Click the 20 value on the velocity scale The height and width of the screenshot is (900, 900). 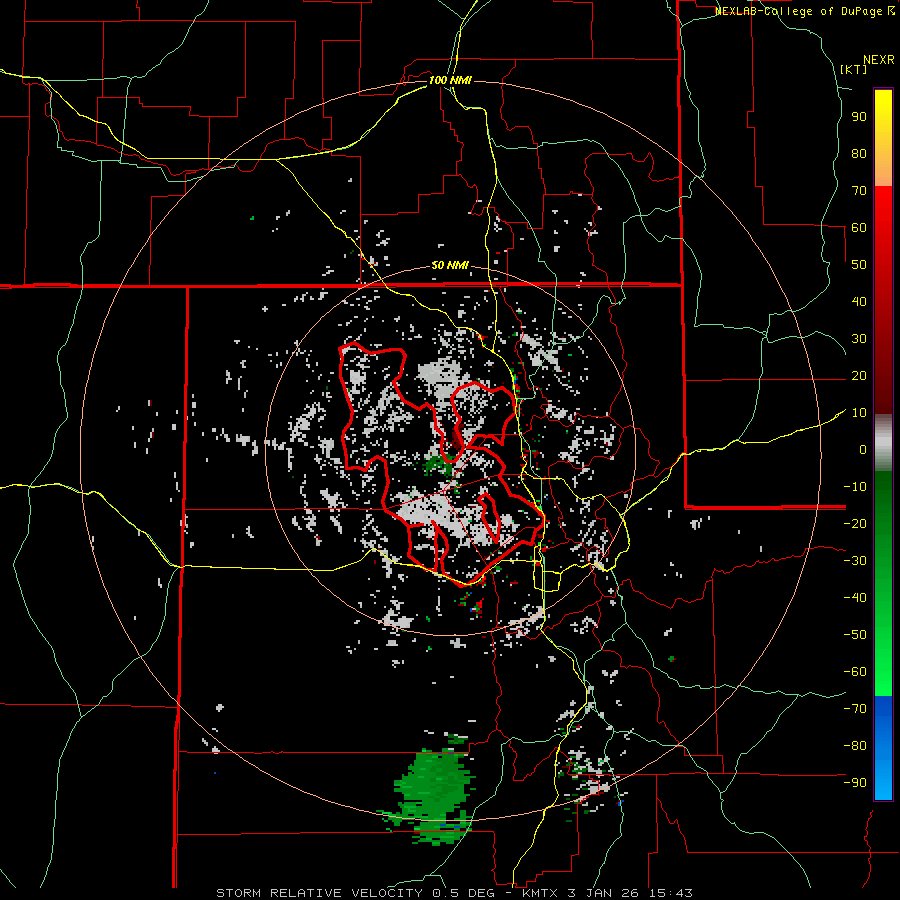coord(859,375)
